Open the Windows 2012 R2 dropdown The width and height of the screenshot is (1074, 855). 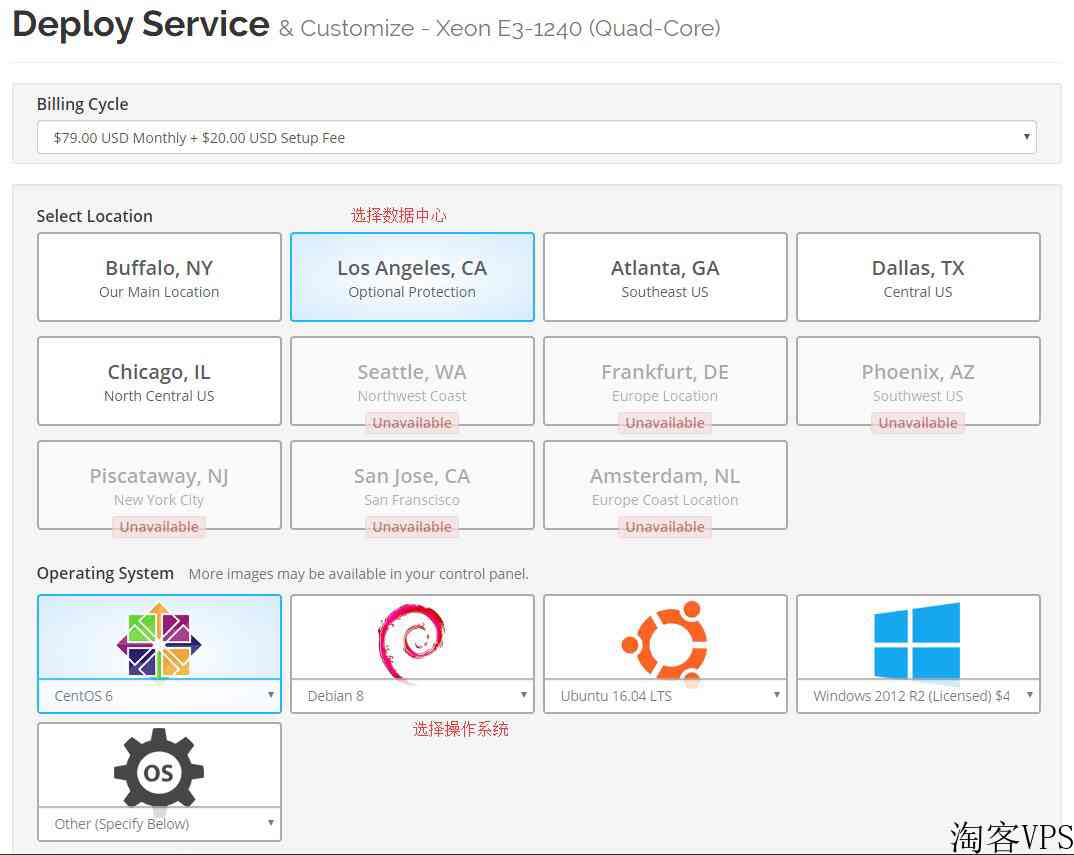(918, 696)
